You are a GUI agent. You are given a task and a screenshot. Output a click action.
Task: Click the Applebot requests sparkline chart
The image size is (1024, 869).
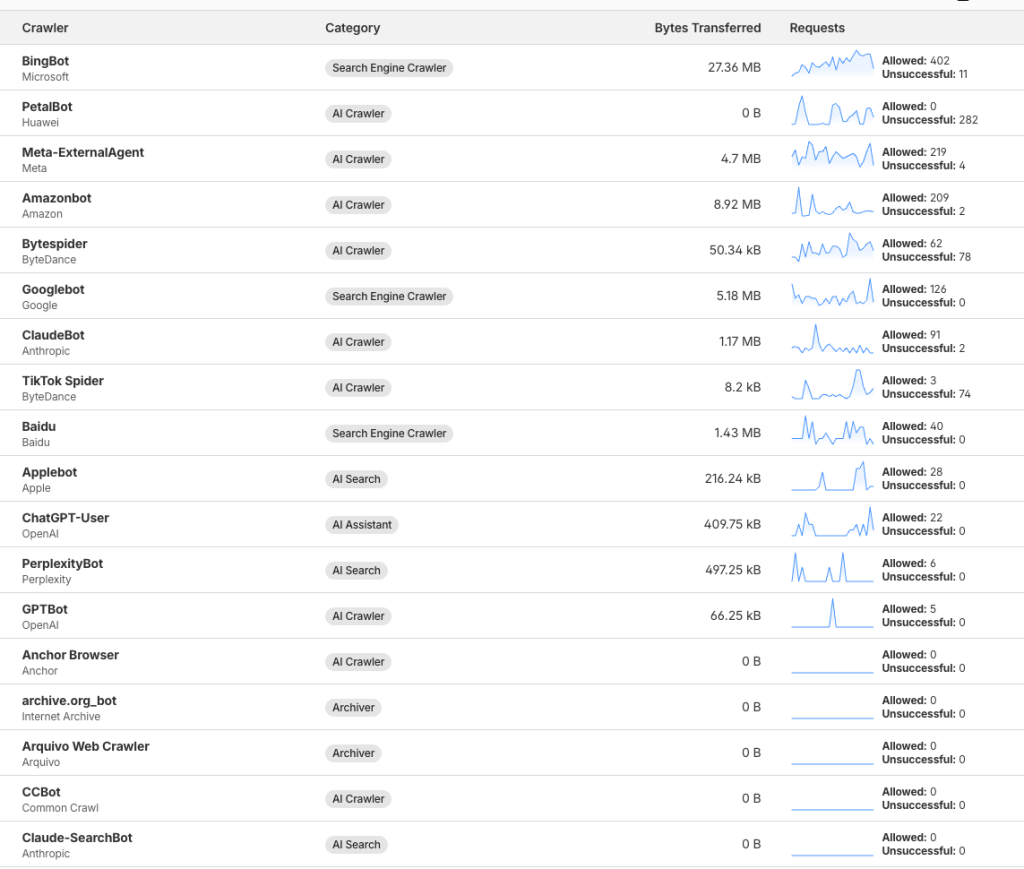[x=832, y=476]
